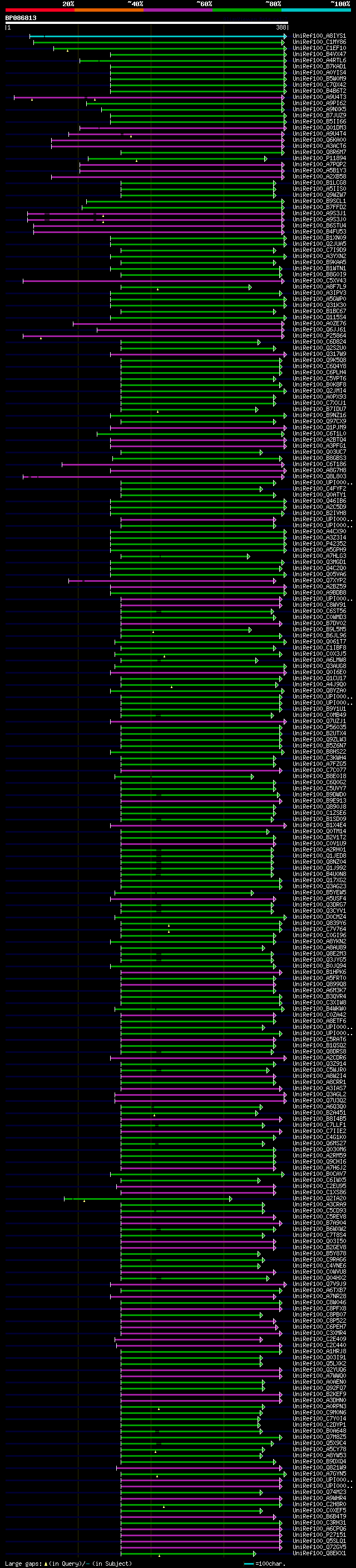
Task: Click UniRef100_Q46IB6 label
Action: tap(319, 501)
